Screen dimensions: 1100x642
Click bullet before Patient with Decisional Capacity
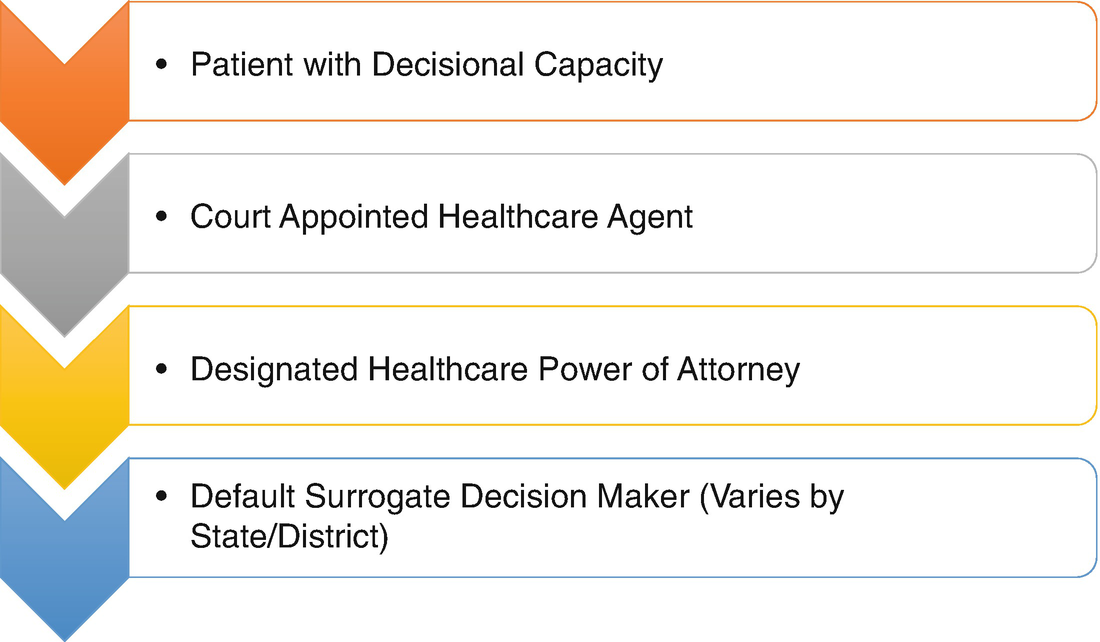[162, 65]
